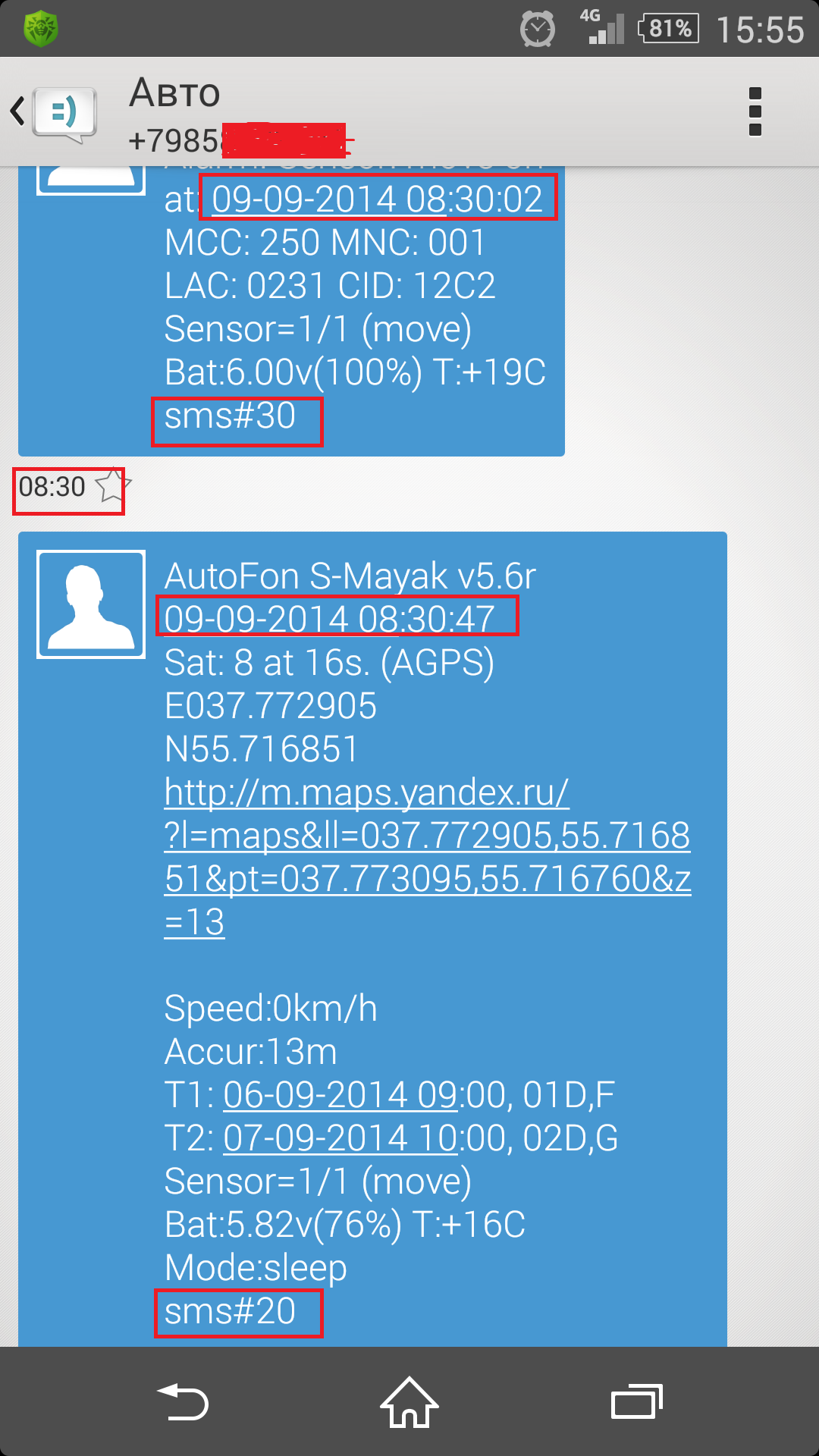Tap the sms#30 text in first message
Viewport: 819px width, 1456px height.
point(230,416)
